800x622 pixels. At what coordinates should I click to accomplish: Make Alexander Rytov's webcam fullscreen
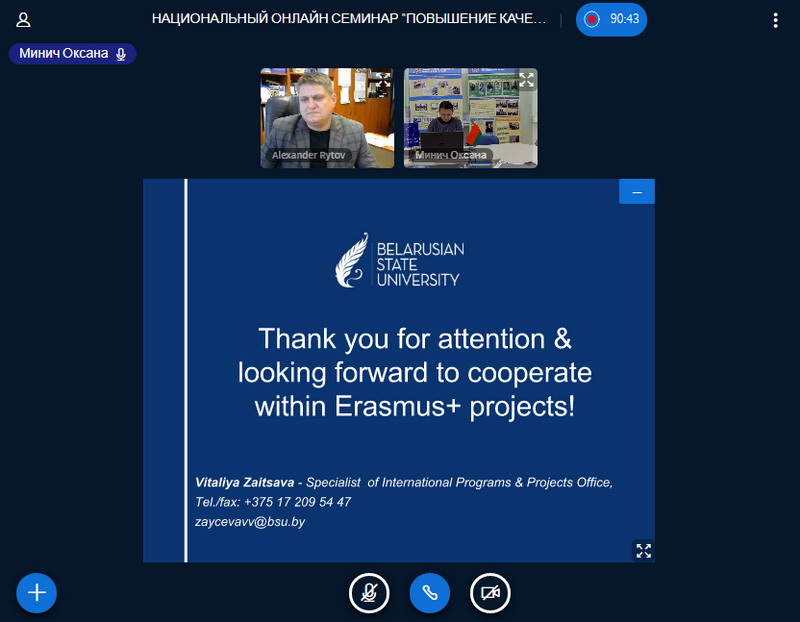click(383, 79)
